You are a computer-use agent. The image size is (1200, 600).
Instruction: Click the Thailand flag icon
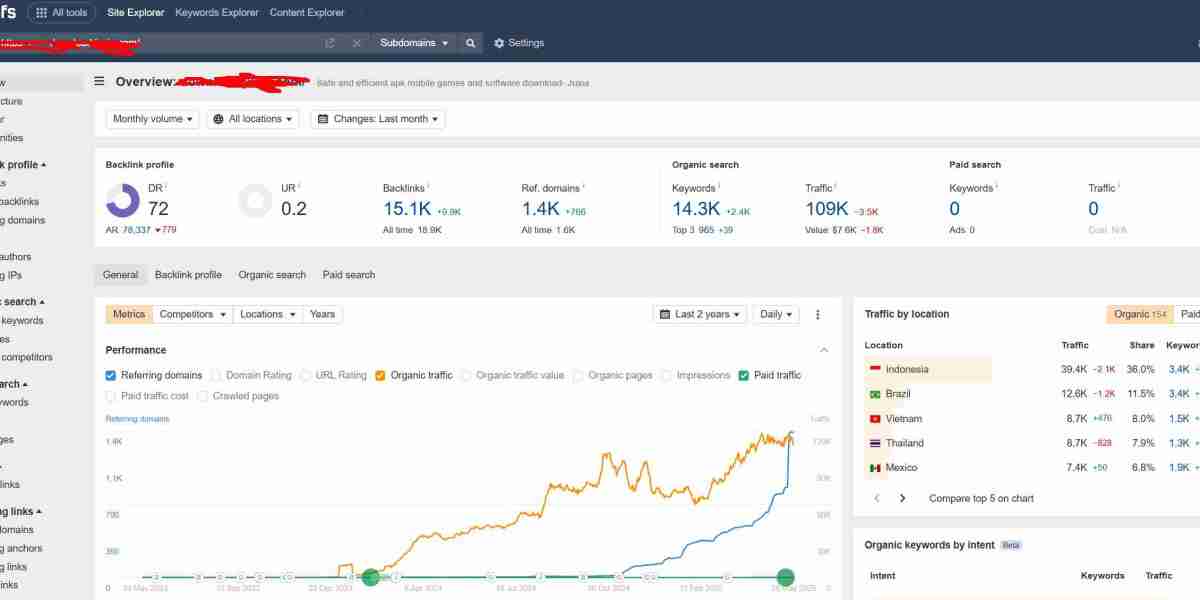pos(875,443)
